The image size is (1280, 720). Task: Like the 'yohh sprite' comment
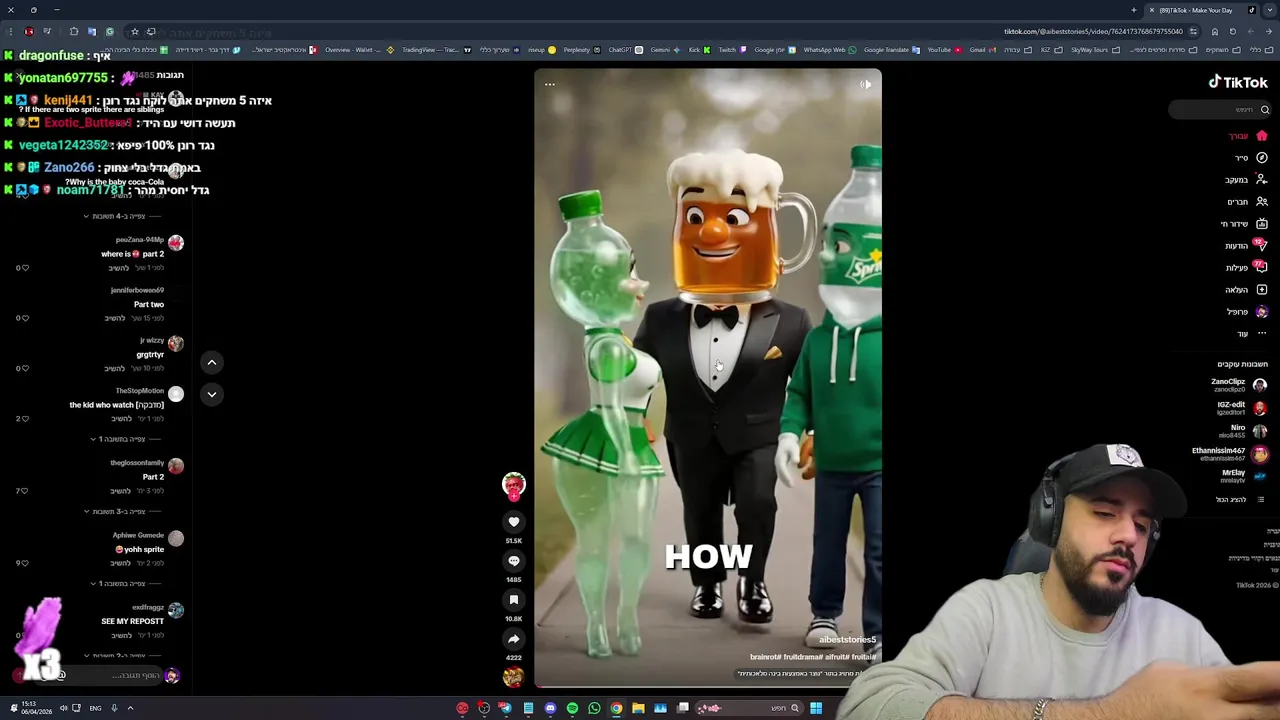click(x=23, y=563)
